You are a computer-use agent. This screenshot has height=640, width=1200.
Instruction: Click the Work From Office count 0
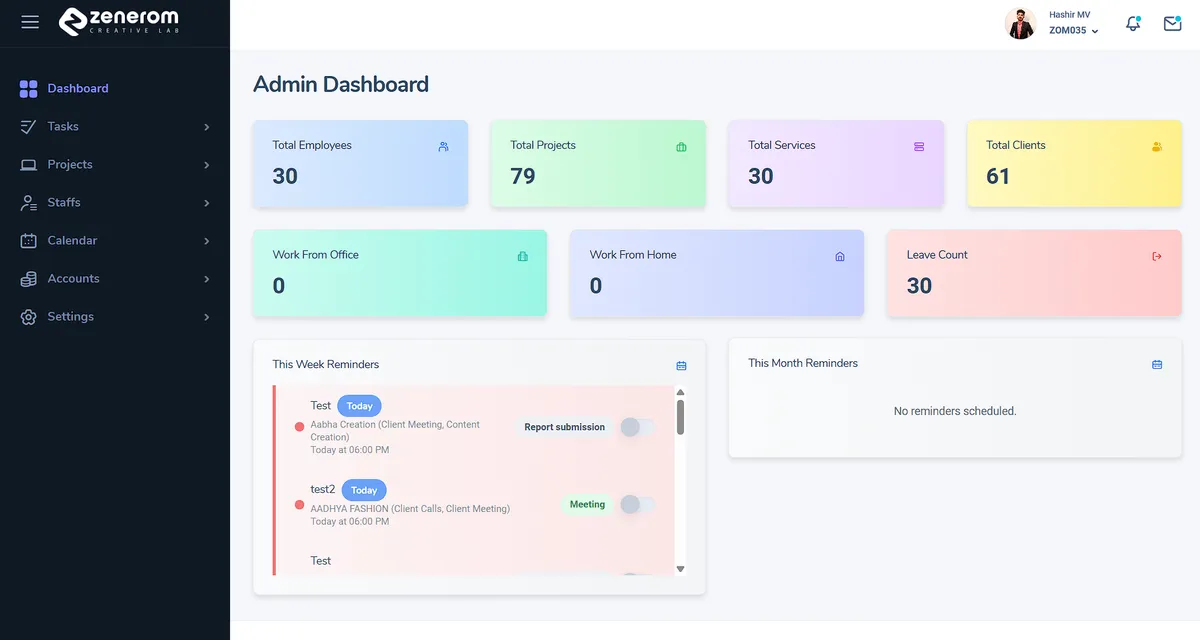pyautogui.click(x=279, y=286)
